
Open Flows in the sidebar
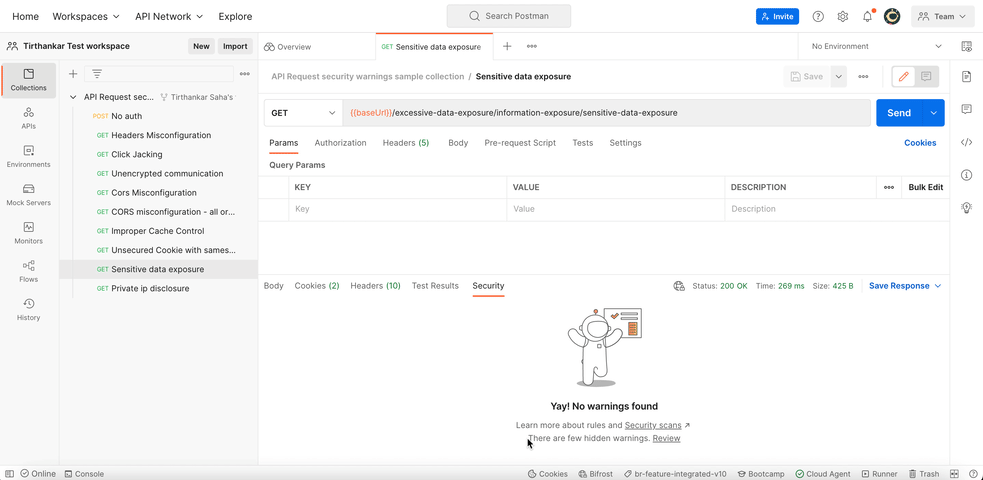coord(29,271)
